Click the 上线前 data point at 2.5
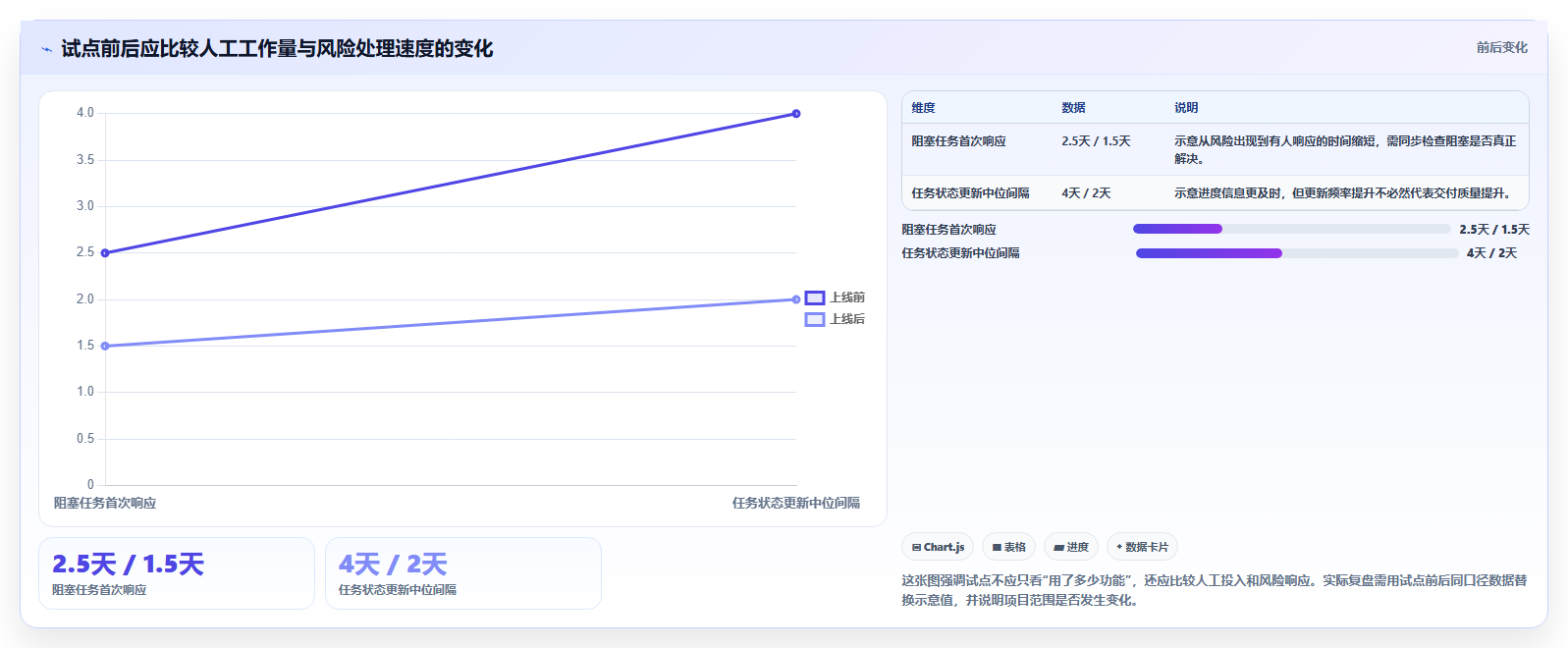Screen dimensions: 1568x648 pyautogui.click(x=105, y=253)
